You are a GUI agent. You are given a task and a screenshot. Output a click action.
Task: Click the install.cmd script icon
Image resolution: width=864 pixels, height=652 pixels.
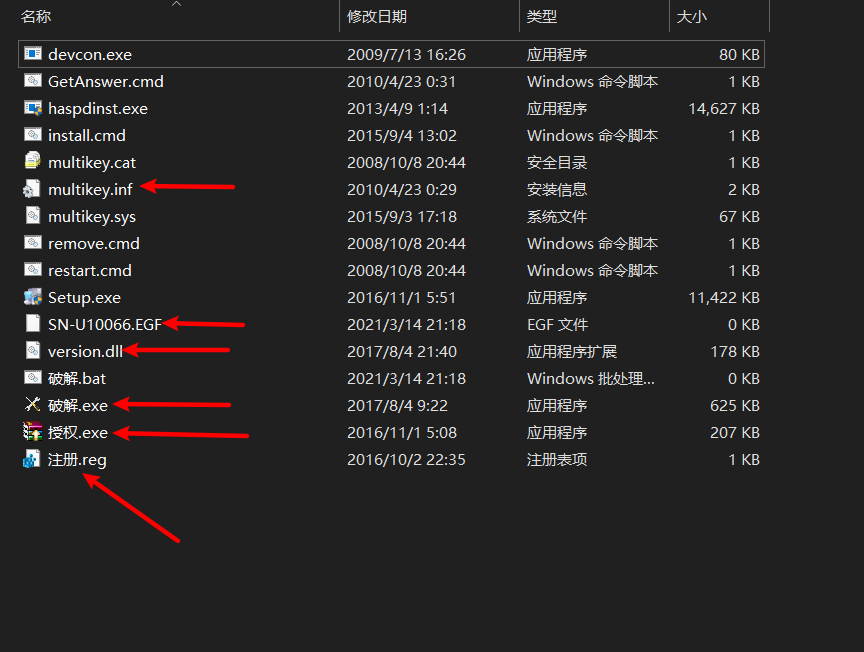[x=33, y=134]
